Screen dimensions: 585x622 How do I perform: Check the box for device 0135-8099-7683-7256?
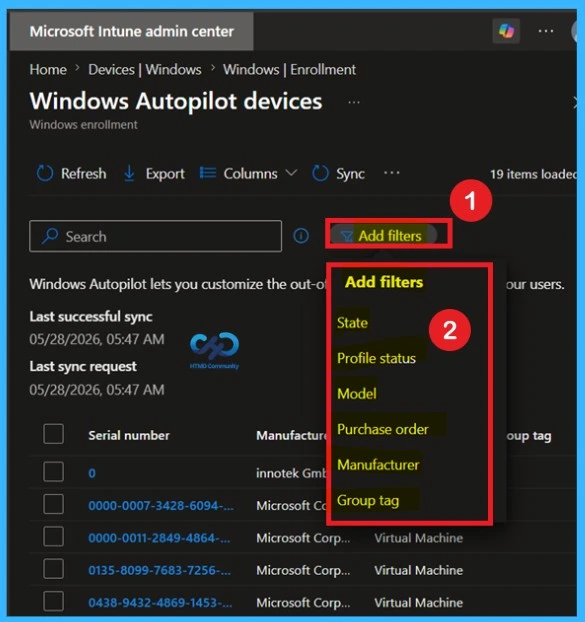click(x=53, y=569)
